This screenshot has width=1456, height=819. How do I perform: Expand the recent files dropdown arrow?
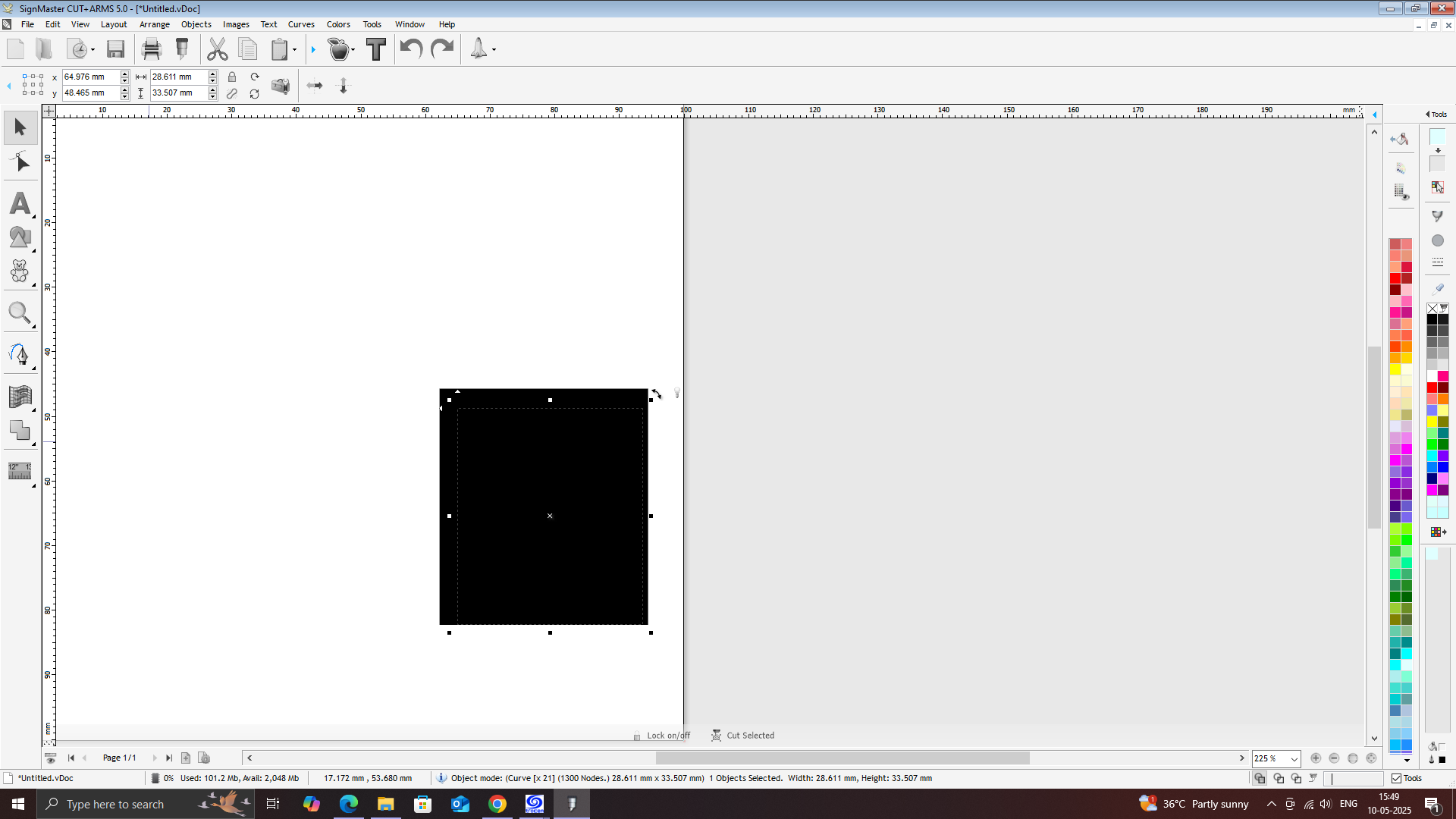tap(93, 50)
